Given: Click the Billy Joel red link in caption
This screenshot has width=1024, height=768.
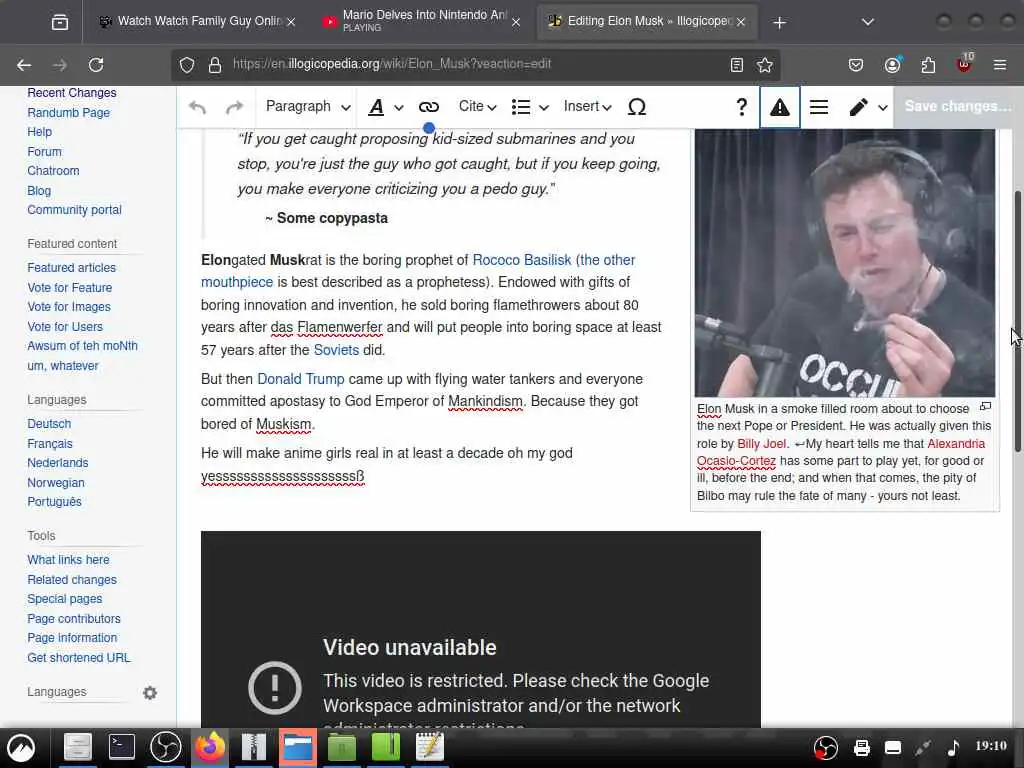Looking at the screenshot, I should click(761, 443).
